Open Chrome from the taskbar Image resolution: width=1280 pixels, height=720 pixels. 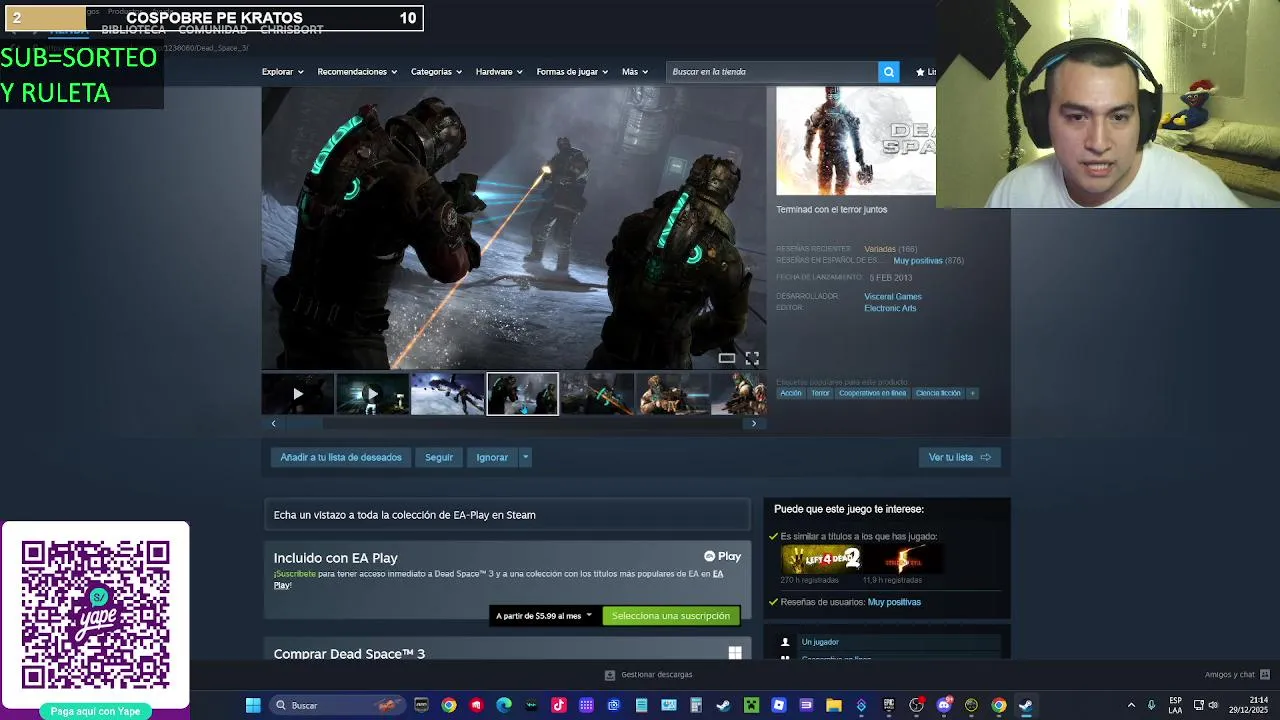[449, 705]
